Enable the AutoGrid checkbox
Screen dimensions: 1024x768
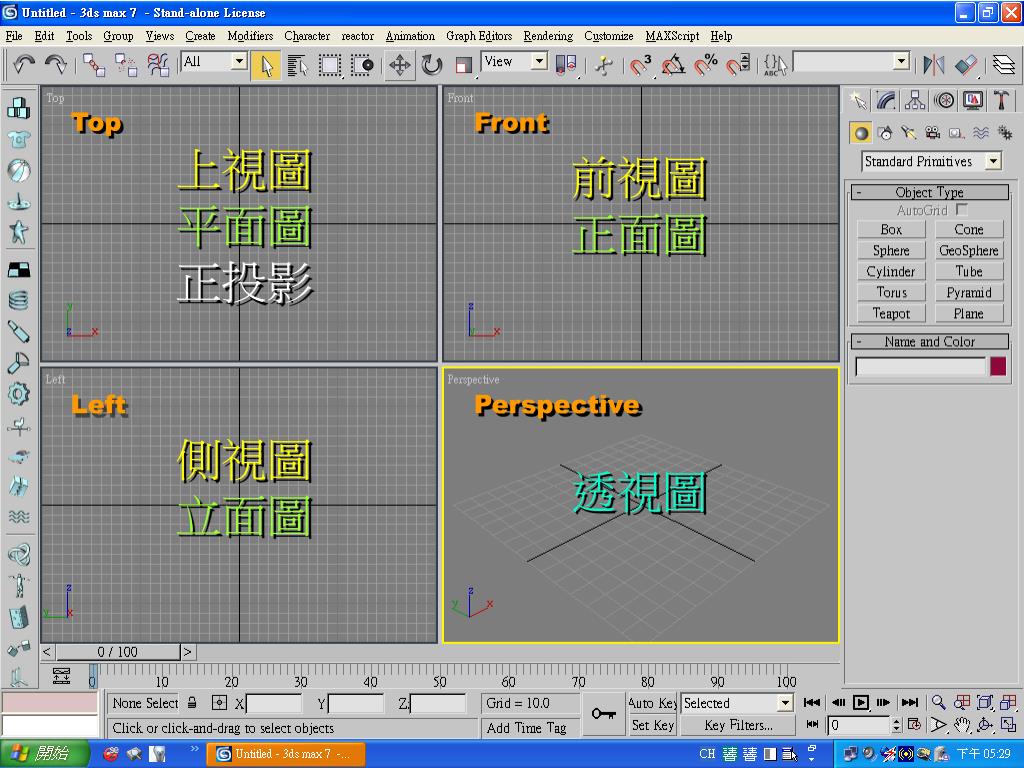pyautogui.click(x=961, y=210)
